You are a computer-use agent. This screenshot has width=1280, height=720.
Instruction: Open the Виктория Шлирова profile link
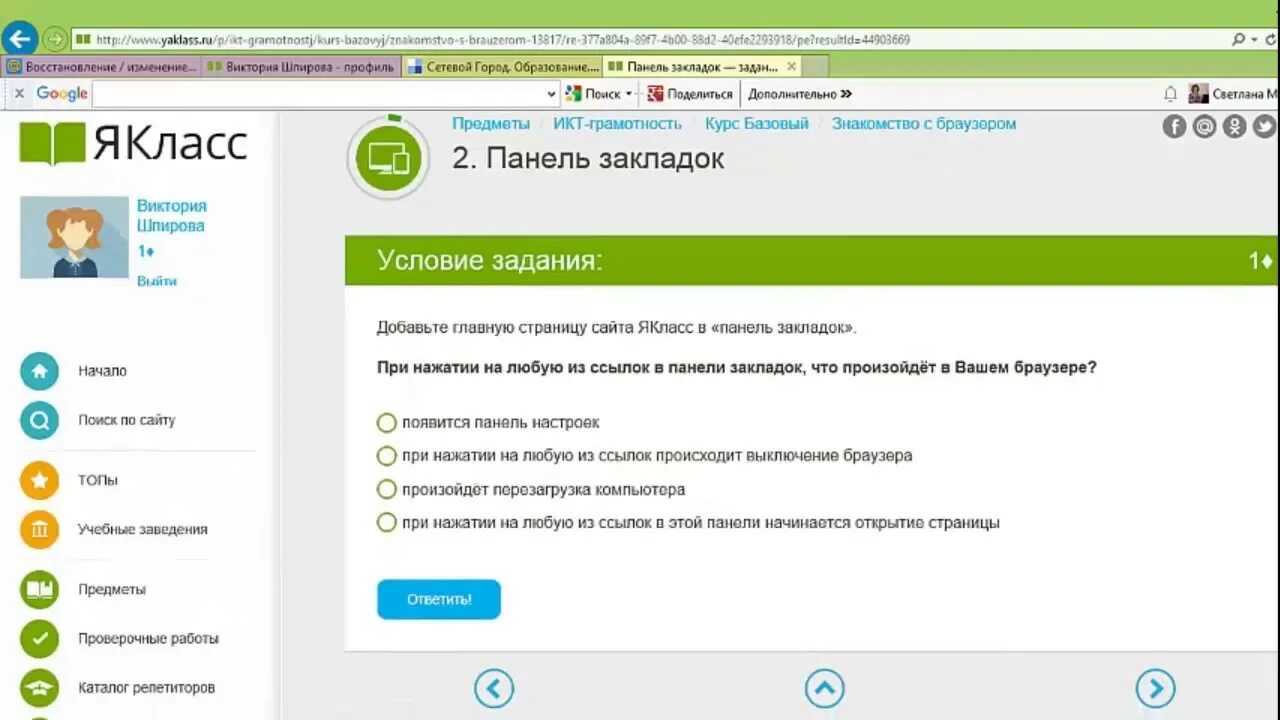171,215
